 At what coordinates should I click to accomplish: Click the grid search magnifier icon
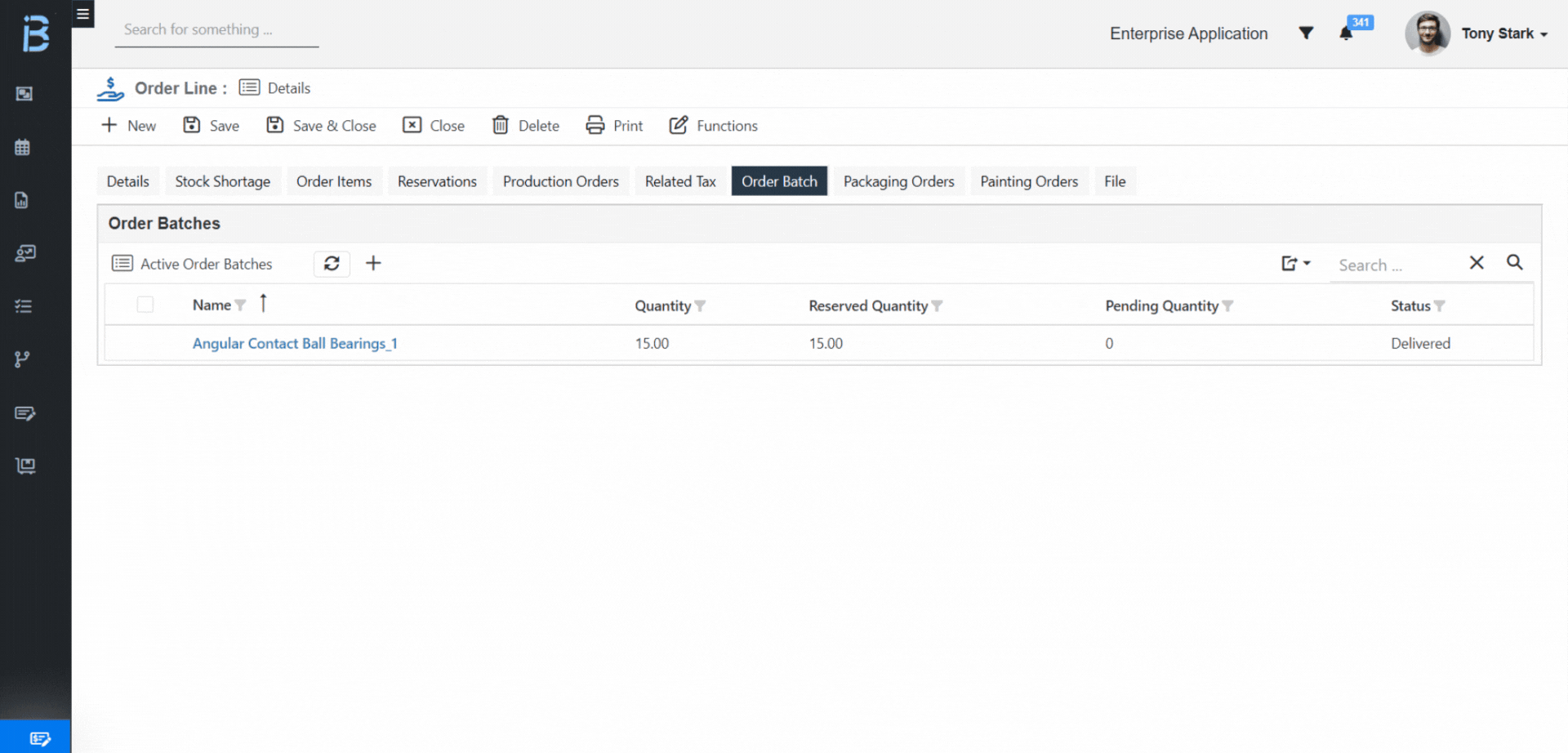click(x=1515, y=263)
